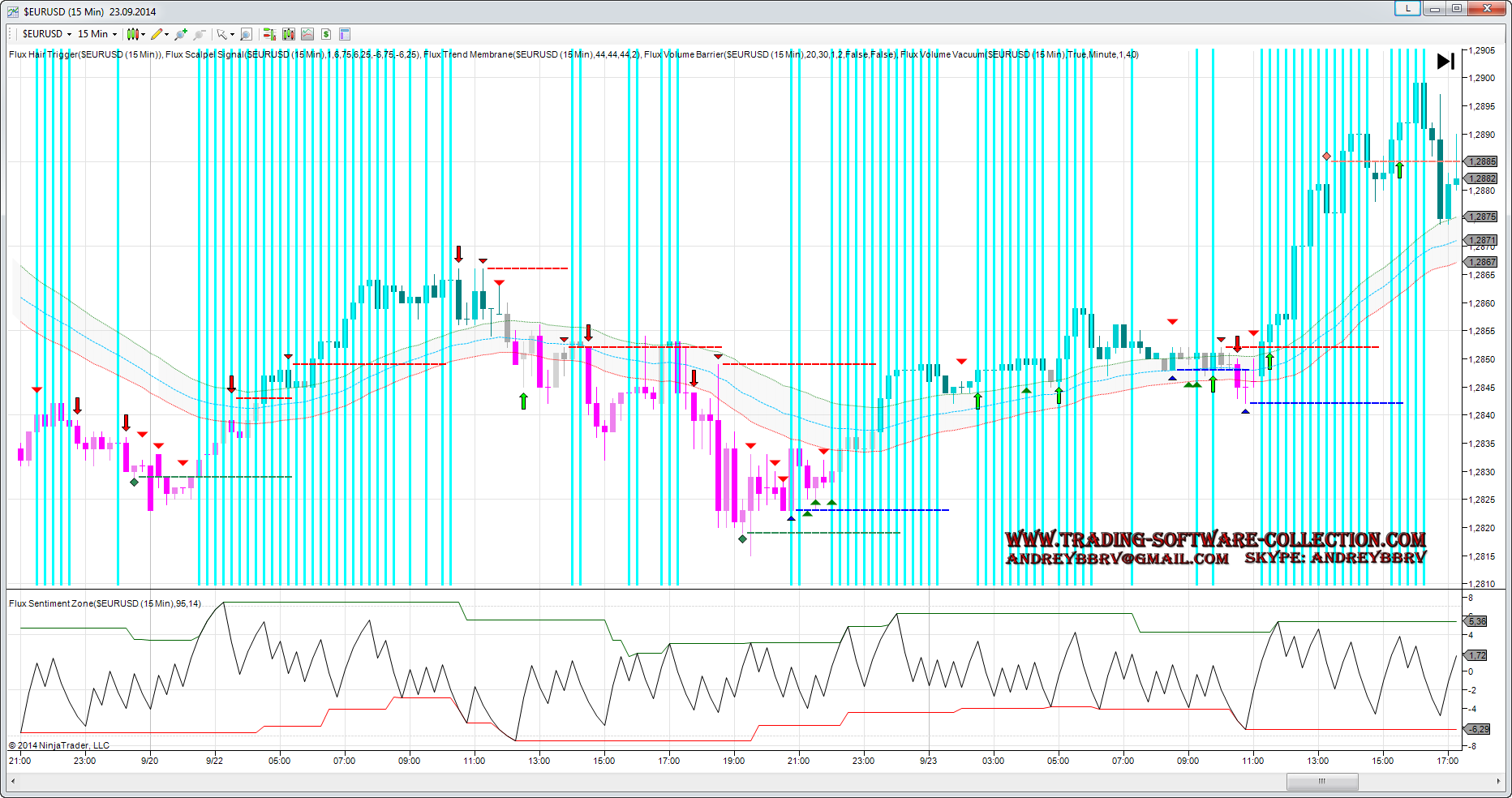Open the chart Properties panel icon
Screen dimensions: 1512x798
point(345,34)
